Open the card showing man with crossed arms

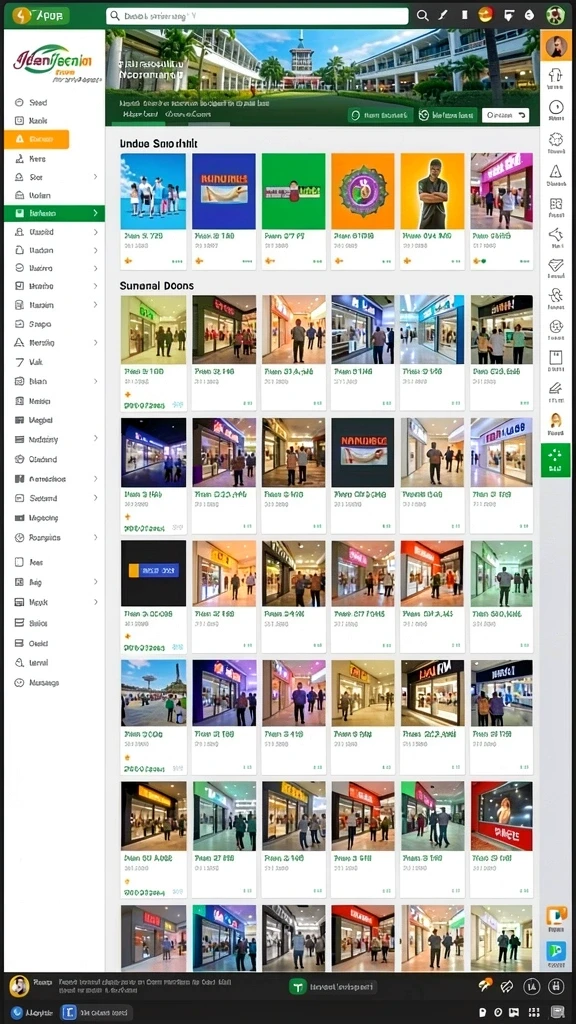432,211
